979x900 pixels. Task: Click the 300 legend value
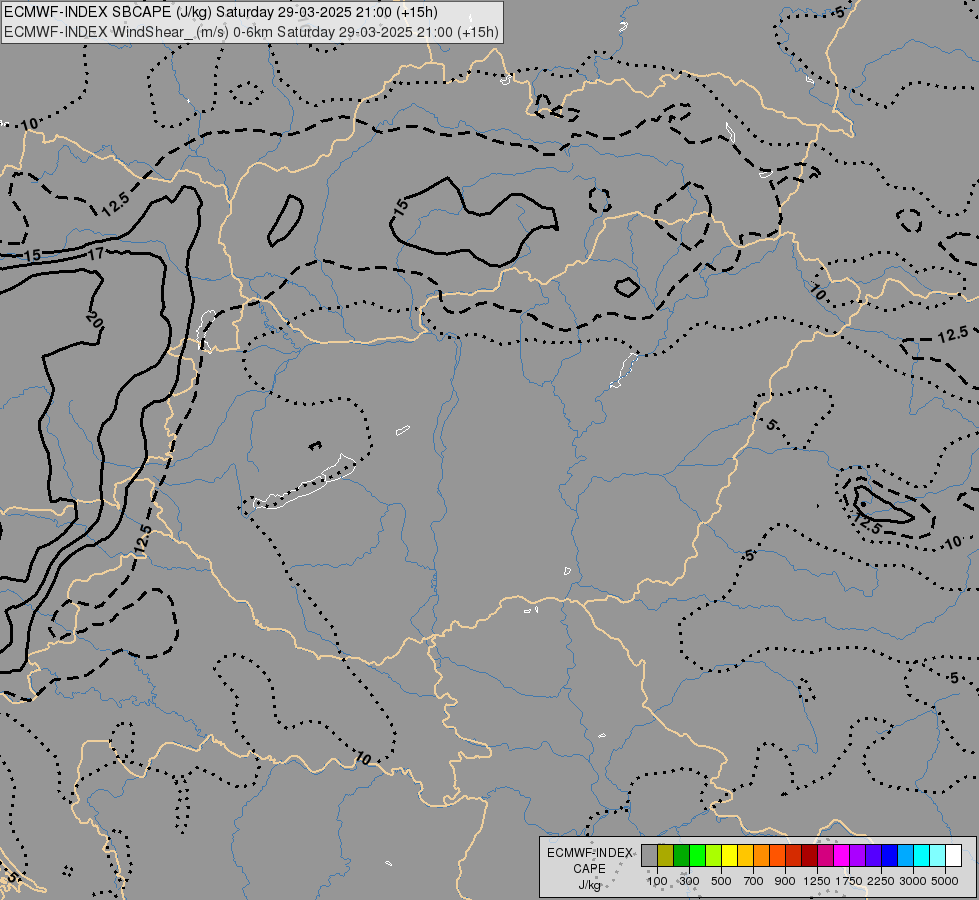pyautogui.click(x=689, y=881)
